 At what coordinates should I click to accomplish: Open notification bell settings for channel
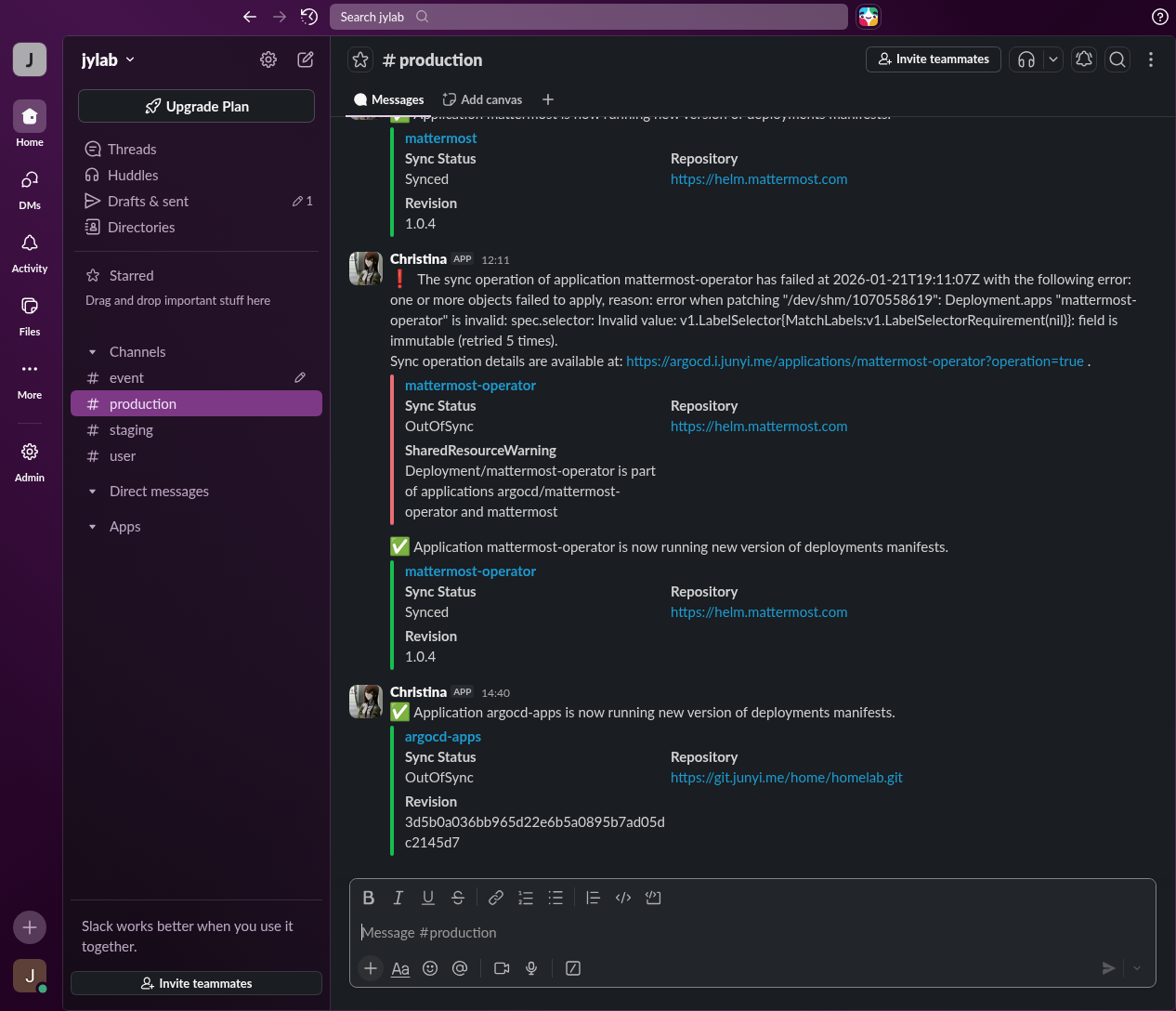[x=1084, y=59]
